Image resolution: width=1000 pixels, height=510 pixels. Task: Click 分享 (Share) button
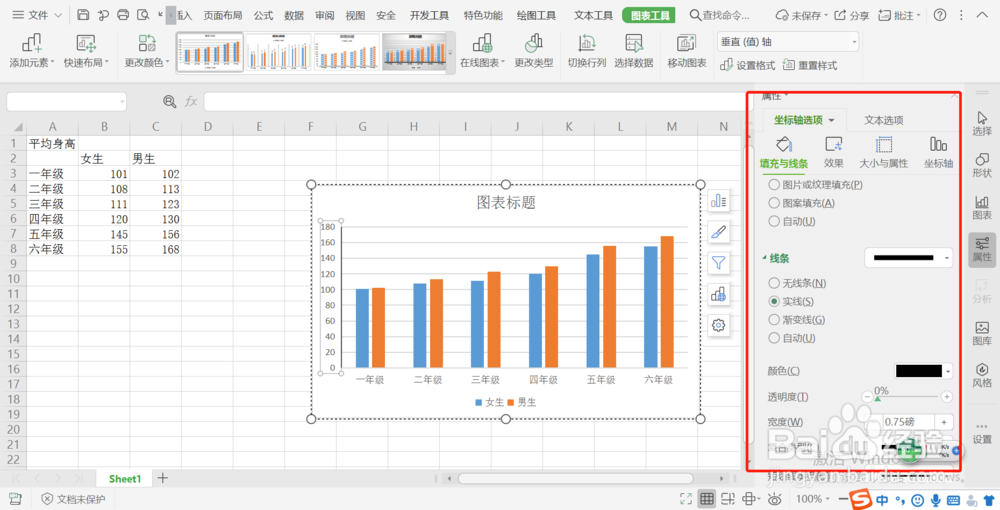[x=851, y=15]
